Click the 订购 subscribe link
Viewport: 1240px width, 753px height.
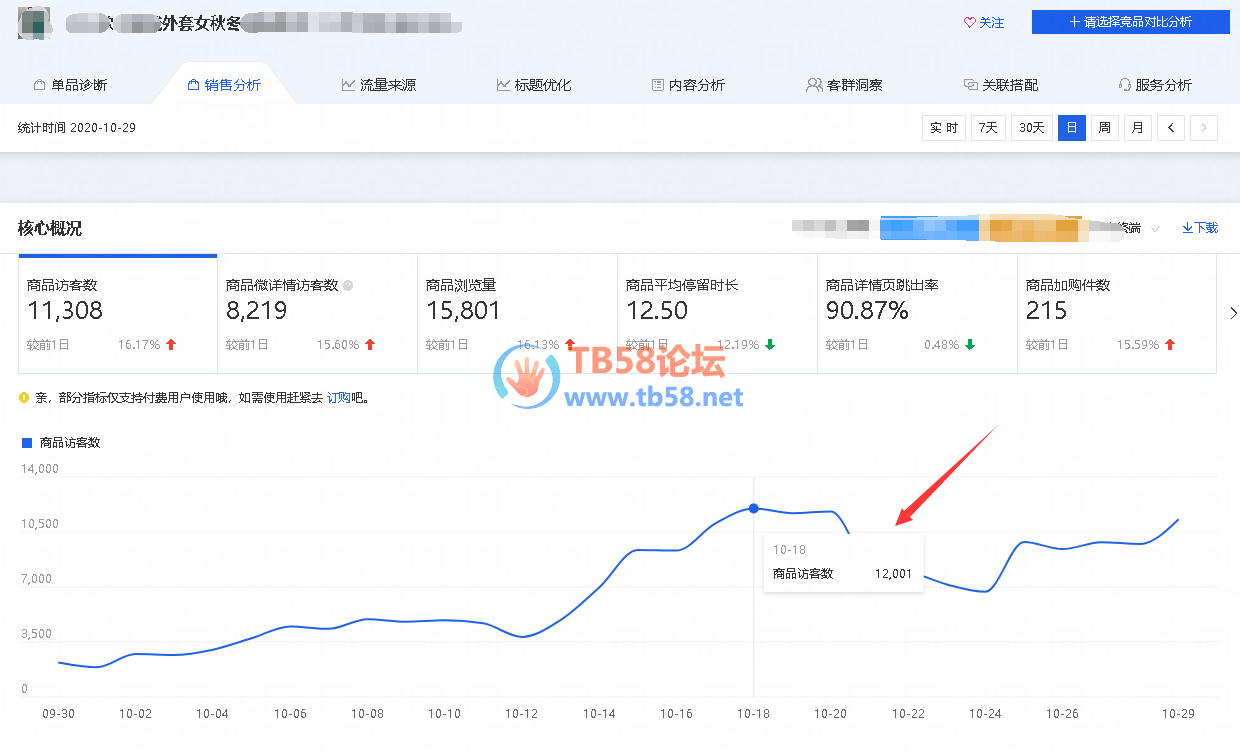point(338,398)
